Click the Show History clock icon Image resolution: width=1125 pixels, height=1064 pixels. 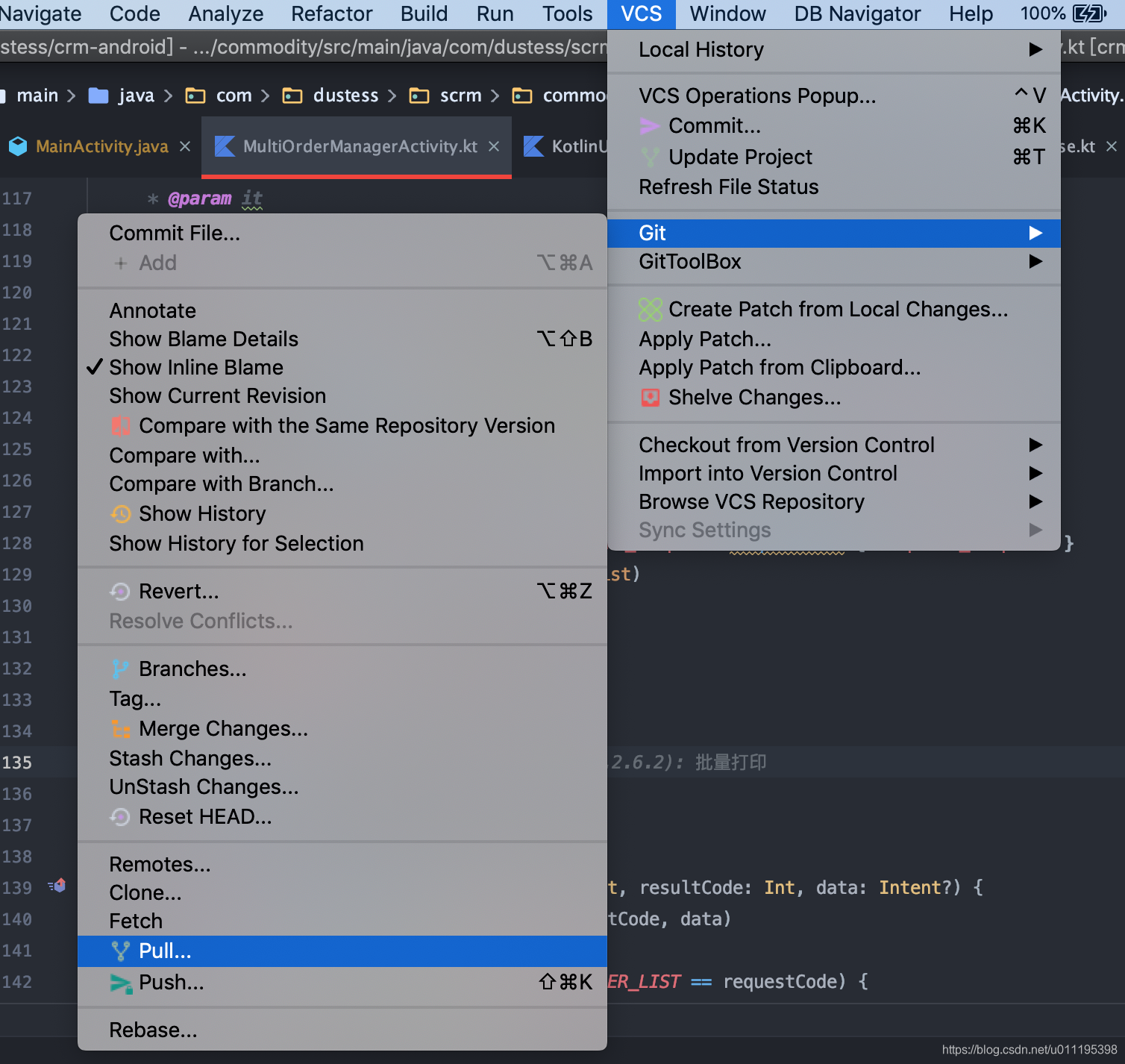tap(120, 513)
